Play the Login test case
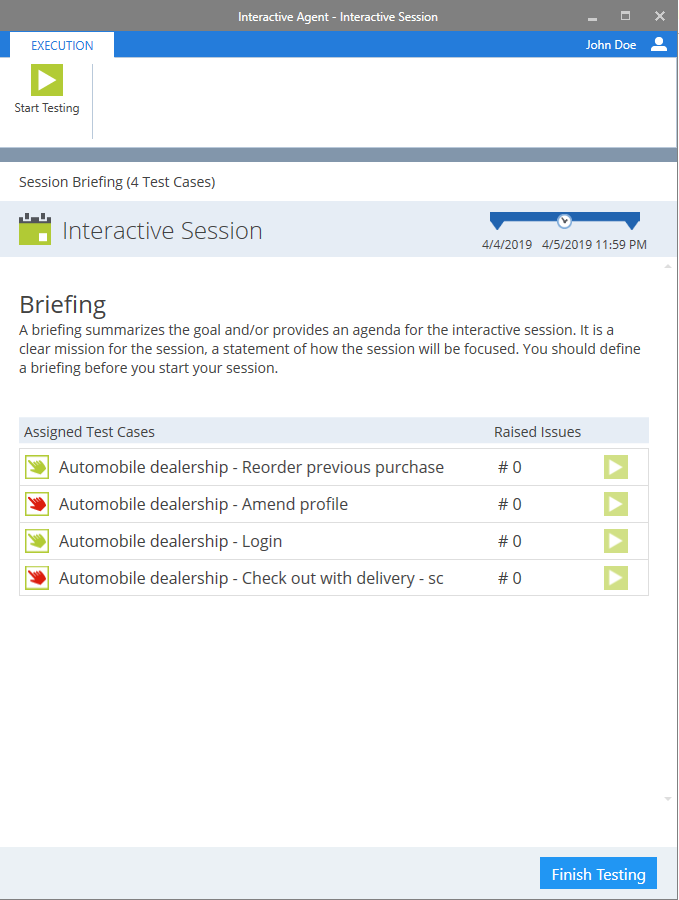 [x=615, y=541]
